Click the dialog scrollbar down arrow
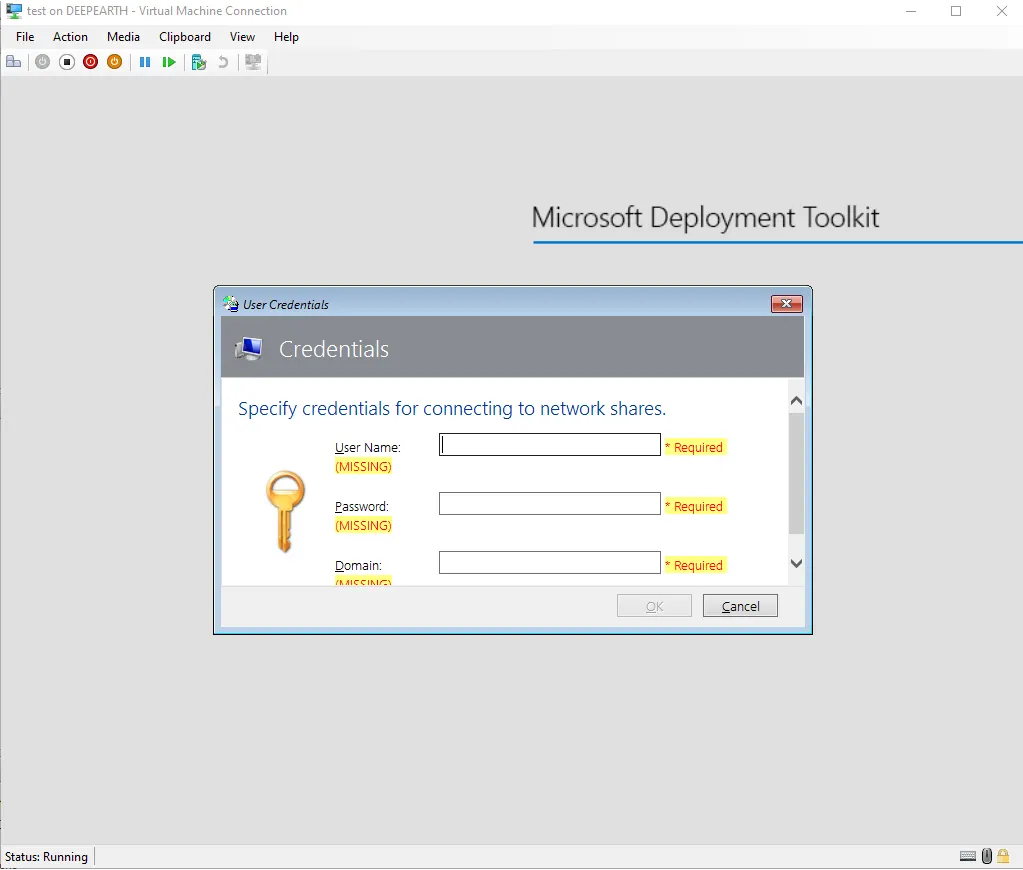 click(x=796, y=563)
